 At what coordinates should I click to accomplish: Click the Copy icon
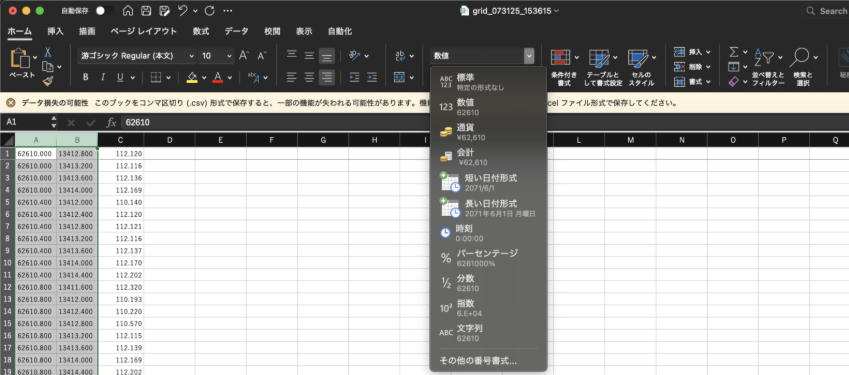coord(48,67)
